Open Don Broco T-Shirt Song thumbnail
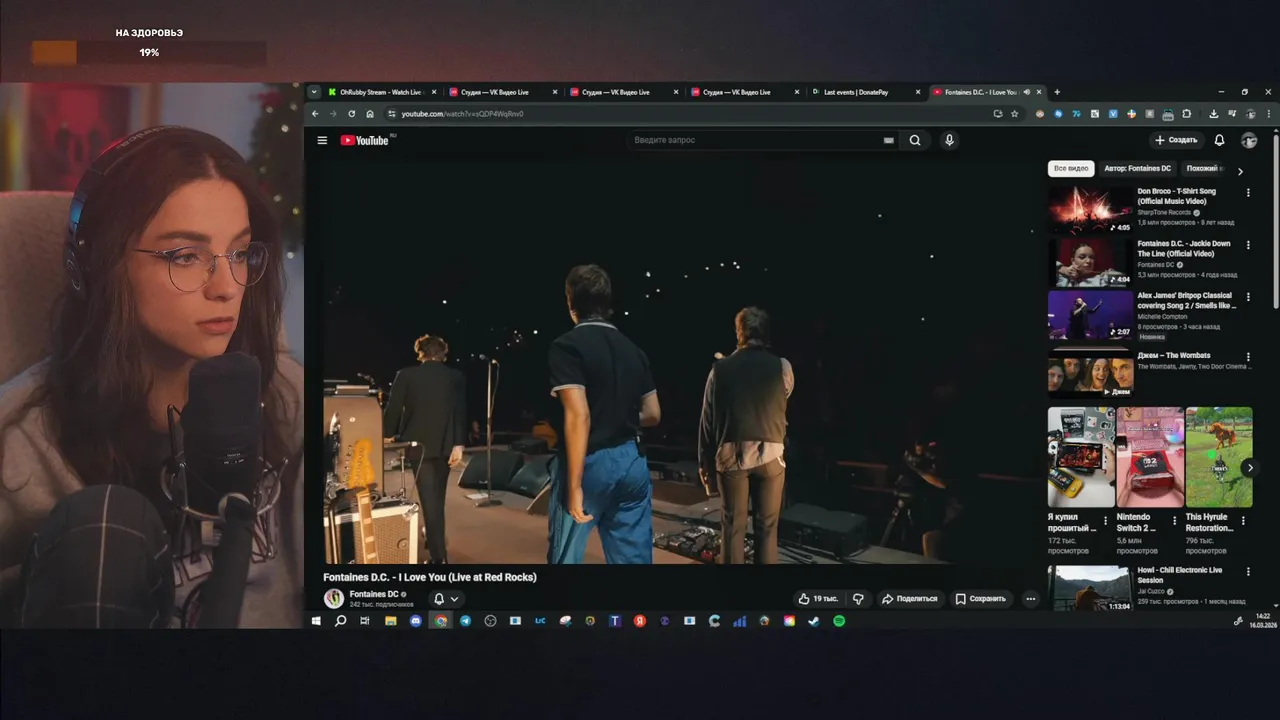Screen dimensions: 1280x720 [x=1090, y=209]
